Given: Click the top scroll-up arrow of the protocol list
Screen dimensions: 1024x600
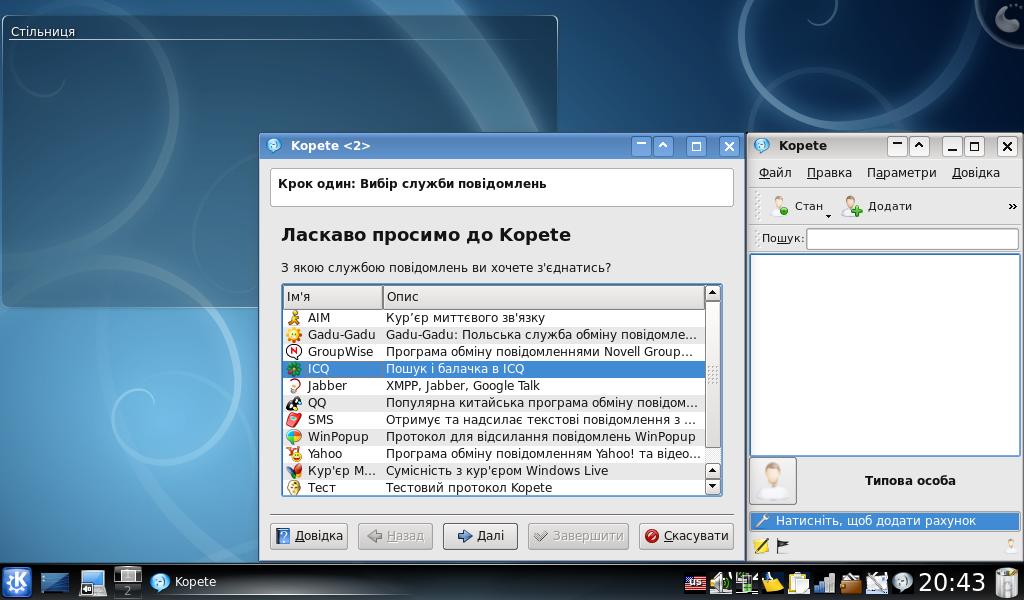Looking at the screenshot, I should pos(712,294).
